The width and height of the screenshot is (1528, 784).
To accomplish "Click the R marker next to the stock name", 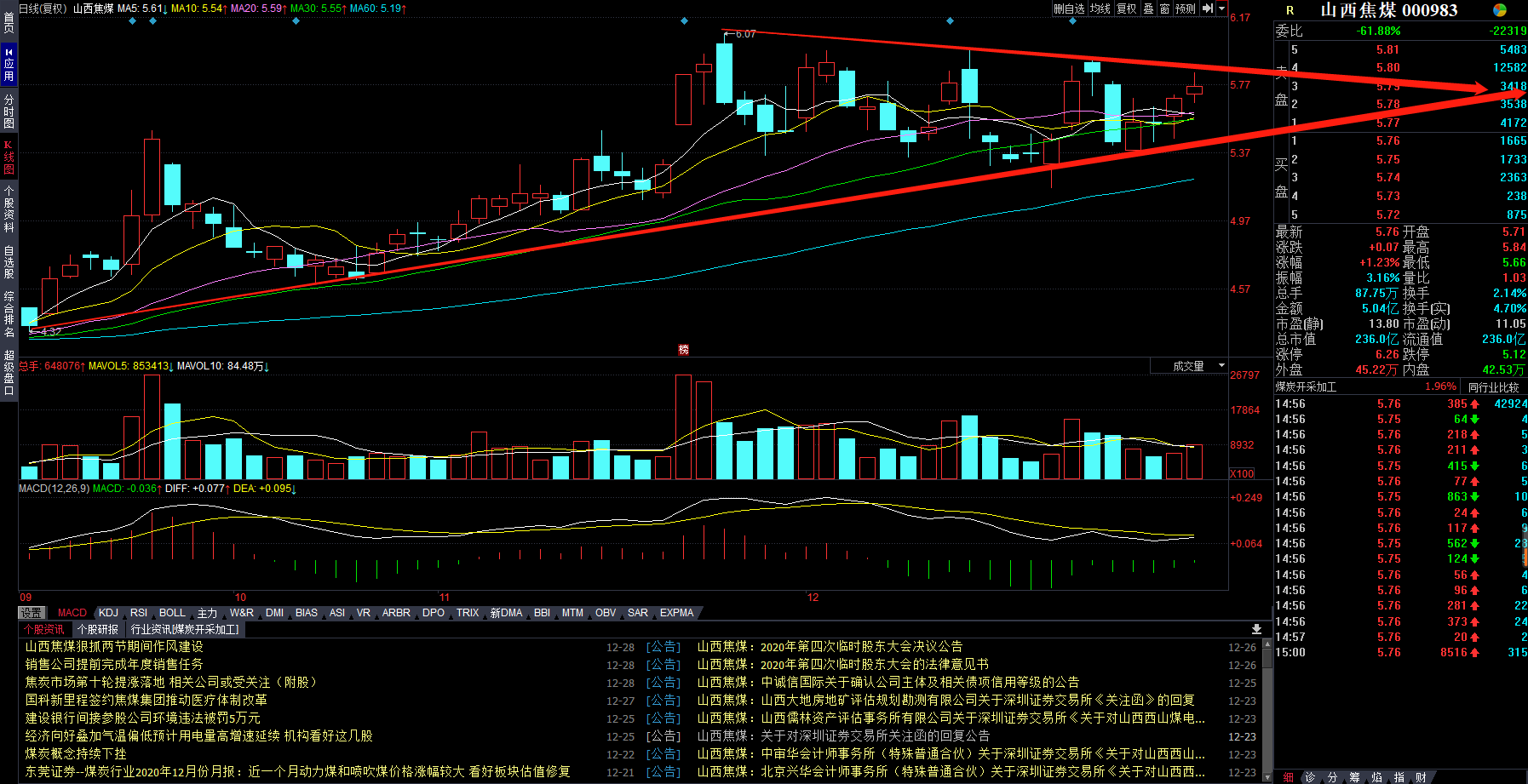I will pos(1290,10).
